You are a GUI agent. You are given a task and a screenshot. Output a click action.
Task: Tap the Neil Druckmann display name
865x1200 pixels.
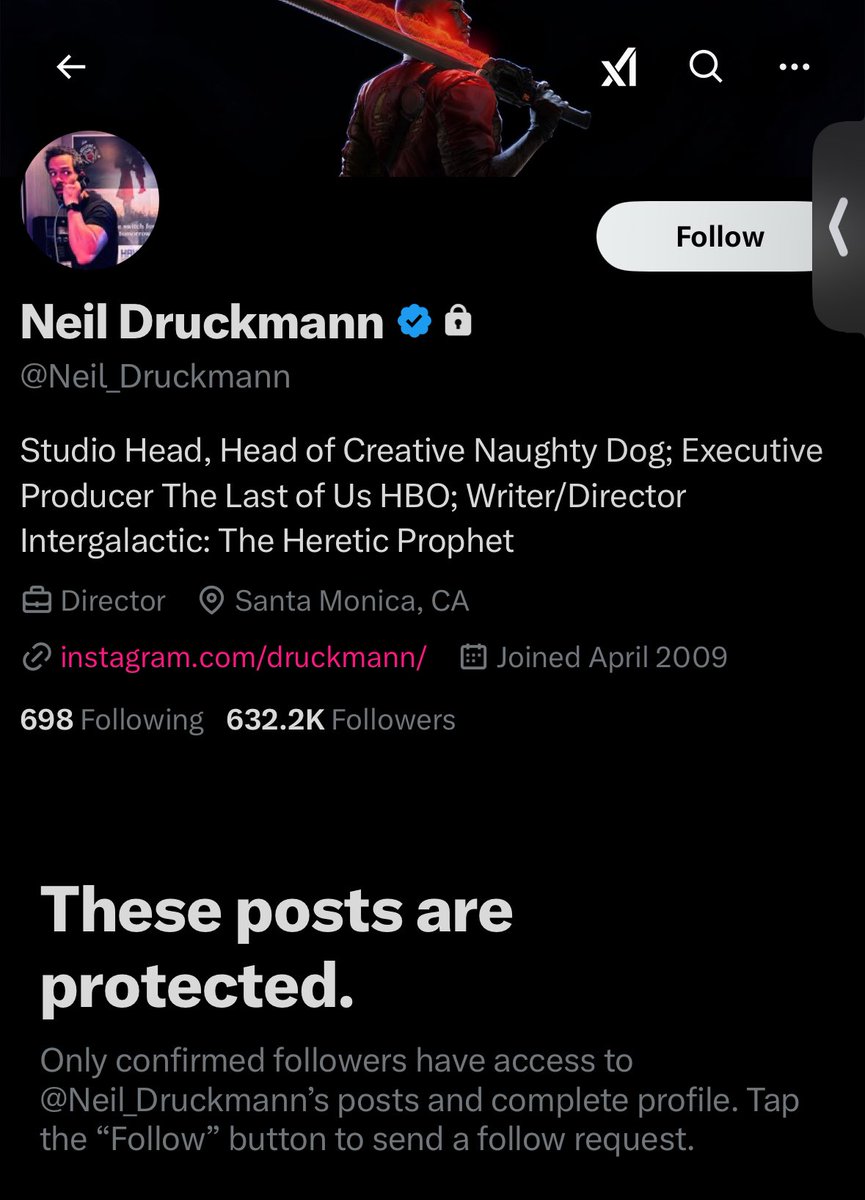click(x=202, y=322)
